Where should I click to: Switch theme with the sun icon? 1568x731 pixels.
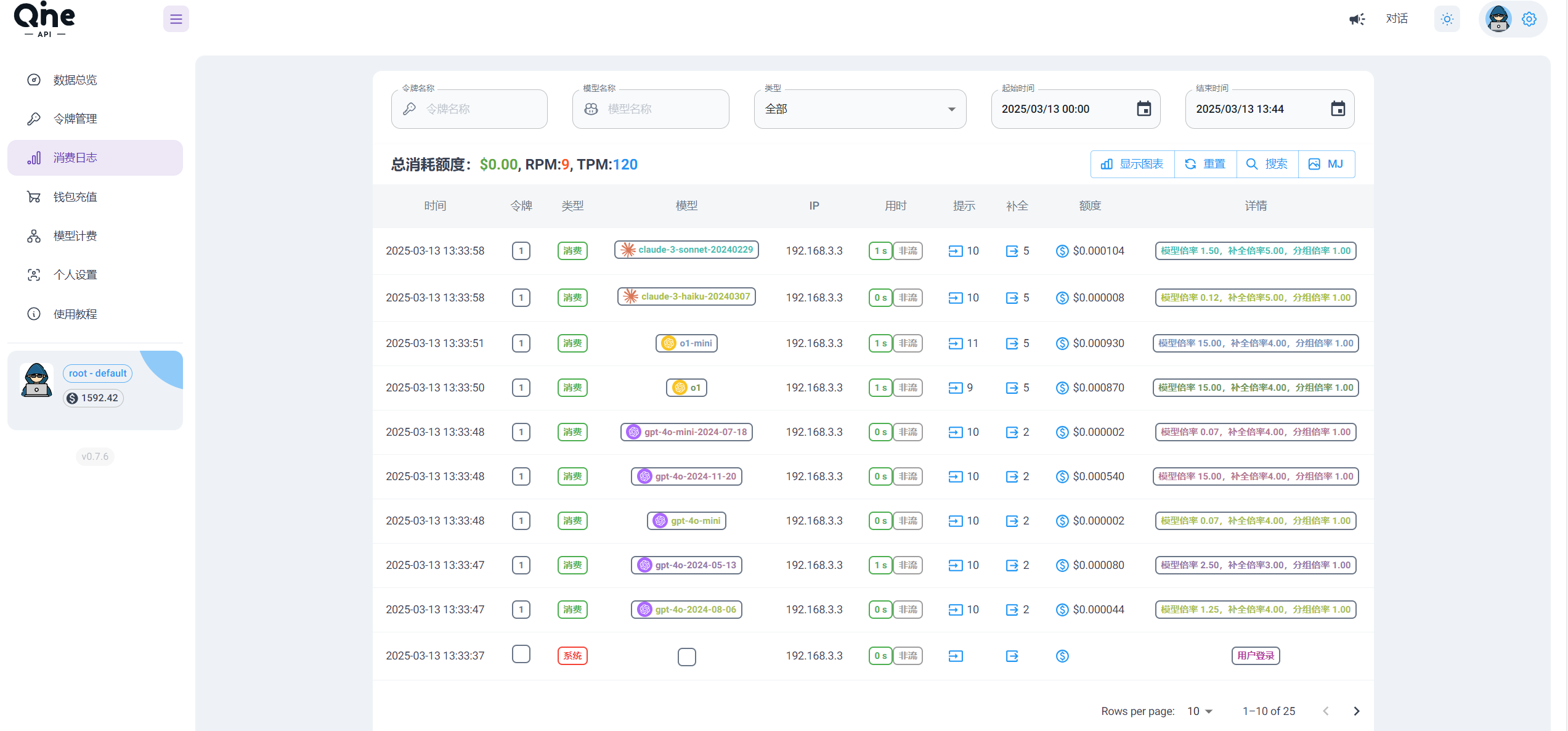(x=1447, y=19)
